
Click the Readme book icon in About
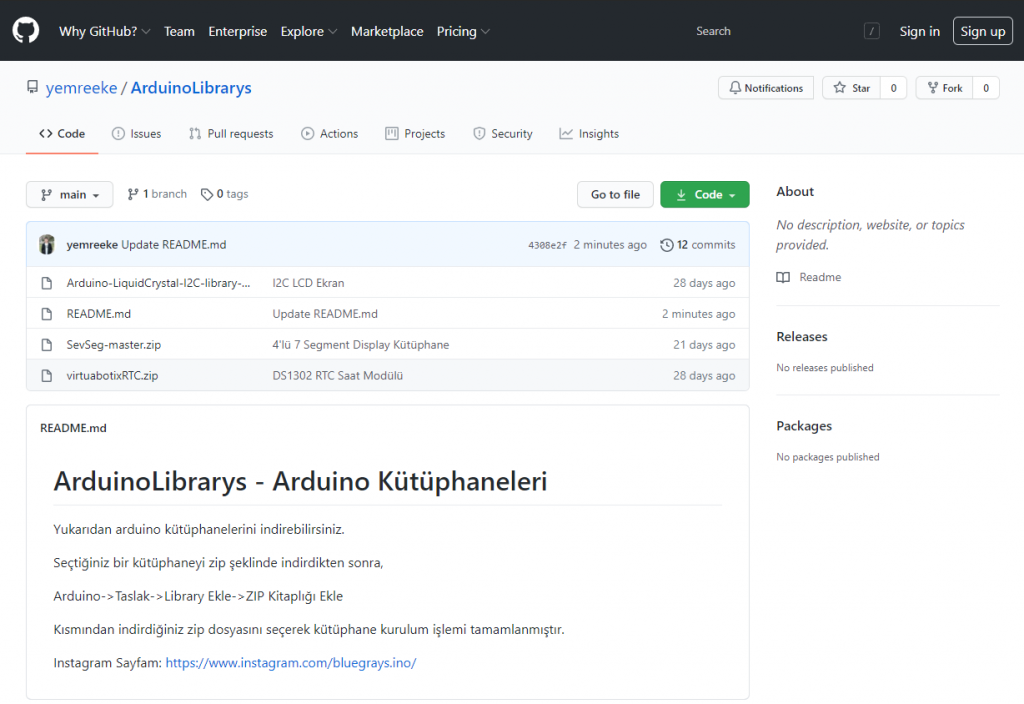click(783, 277)
